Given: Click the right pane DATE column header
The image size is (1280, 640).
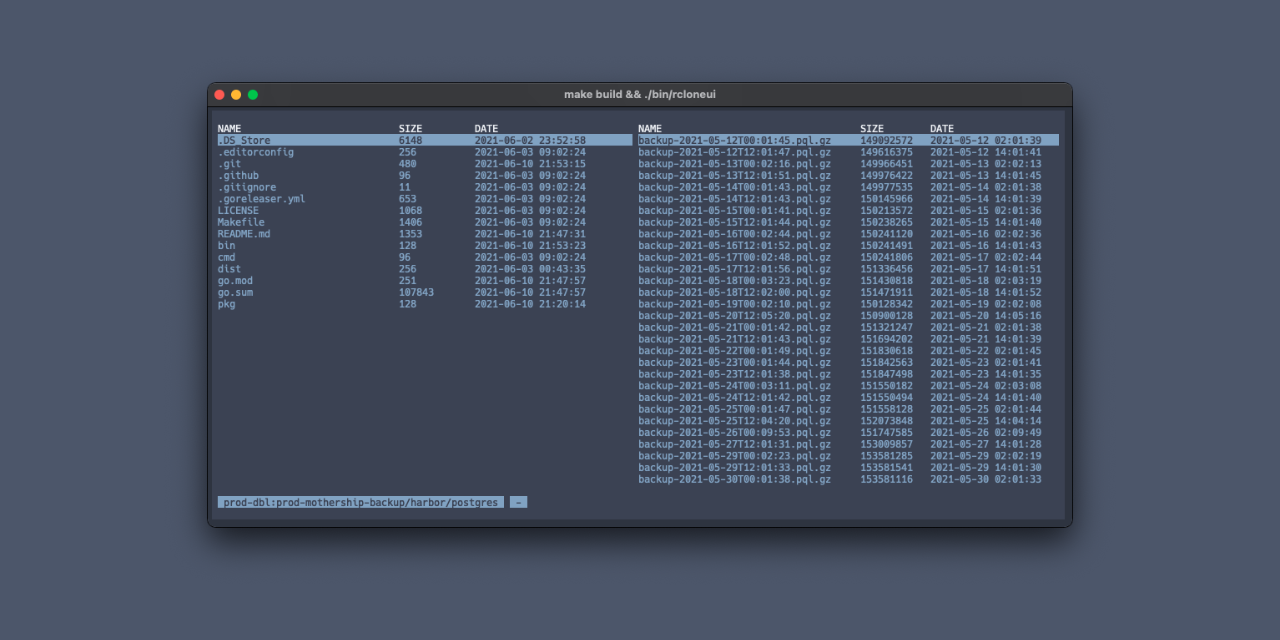Looking at the screenshot, I should pos(941,129).
